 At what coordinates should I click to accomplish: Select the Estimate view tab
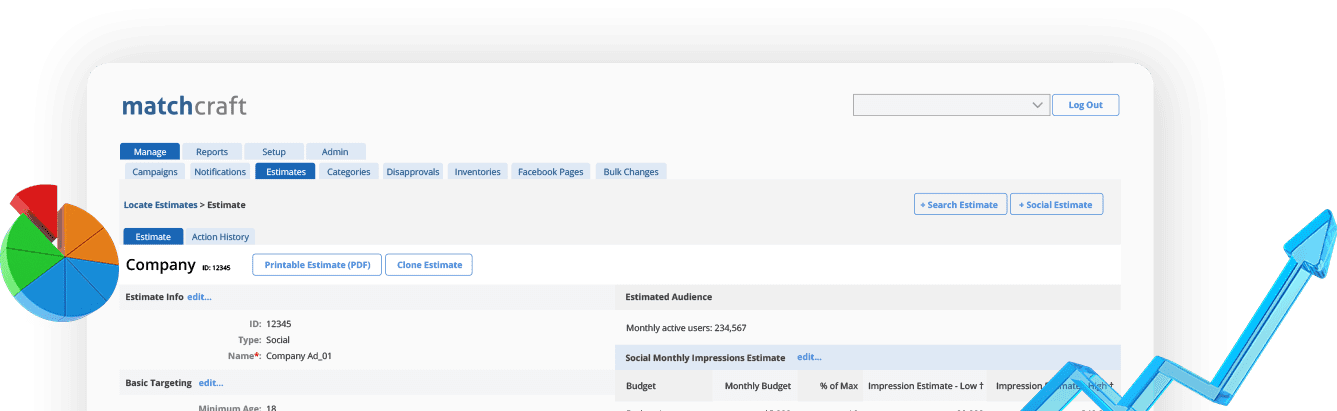pos(153,237)
